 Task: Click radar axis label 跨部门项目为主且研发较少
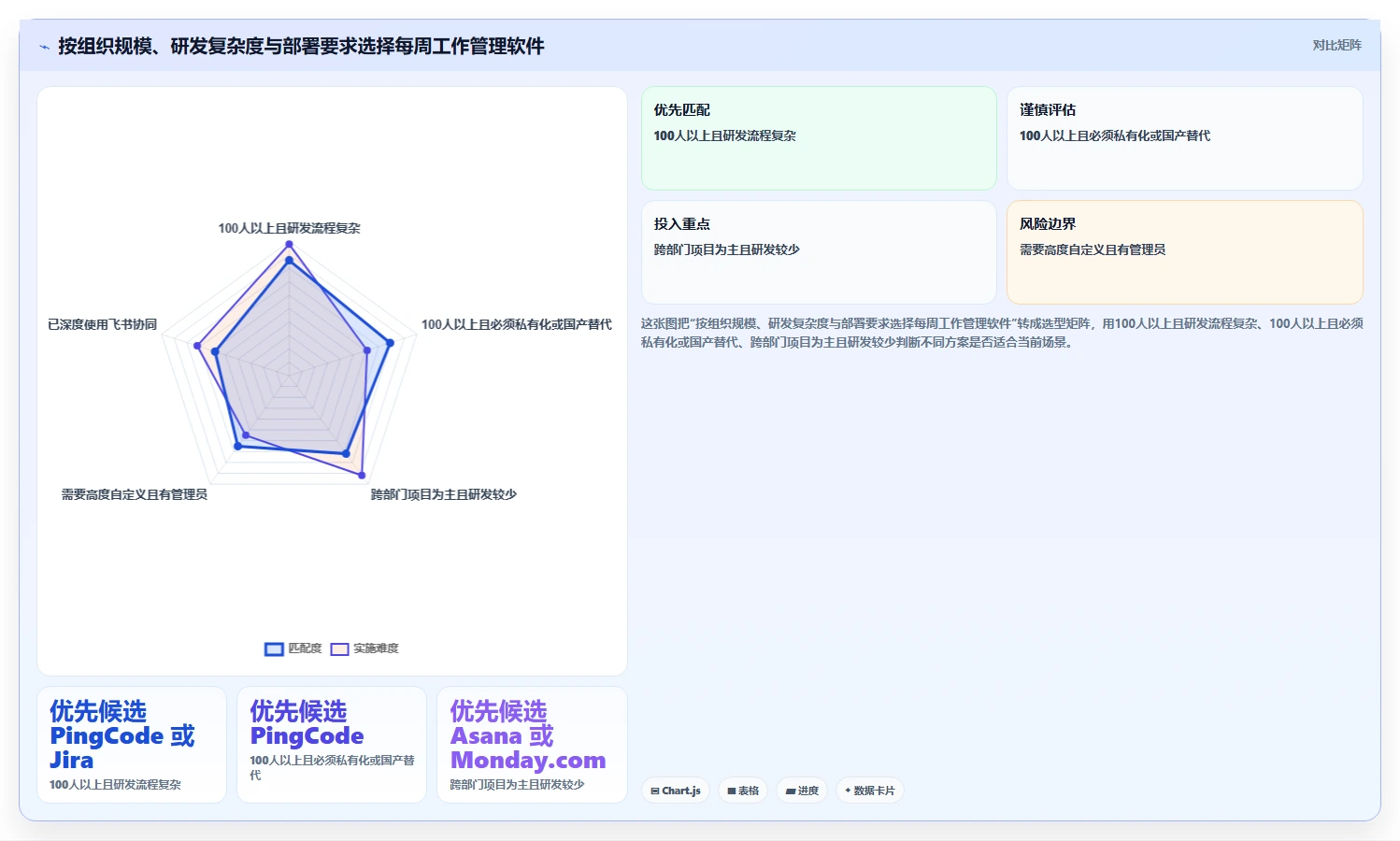(x=444, y=494)
